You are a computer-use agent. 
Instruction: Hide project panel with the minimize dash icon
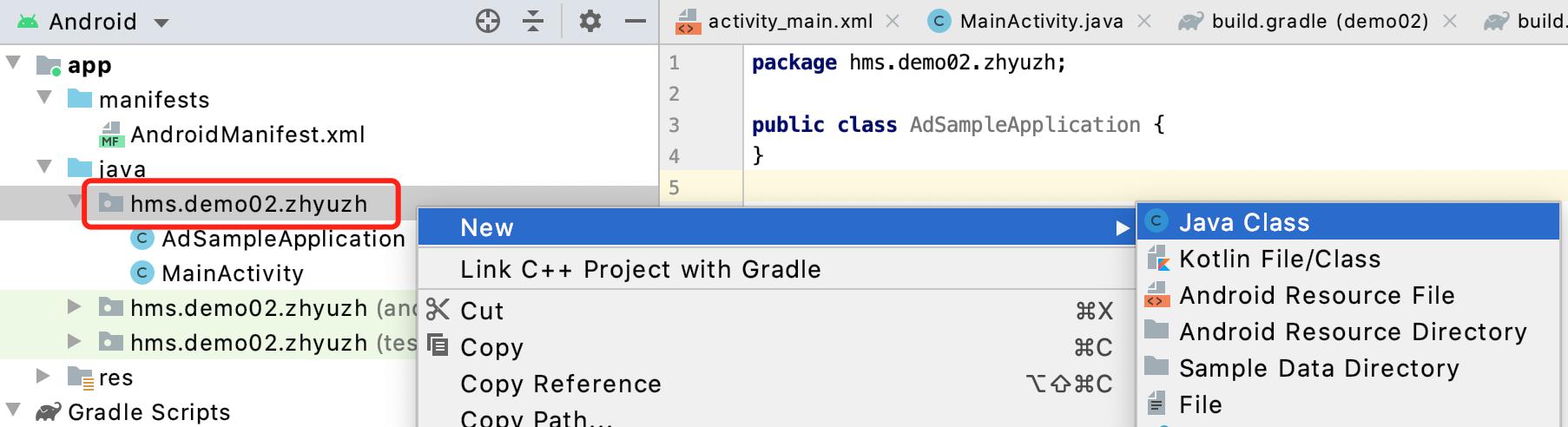click(636, 21)
